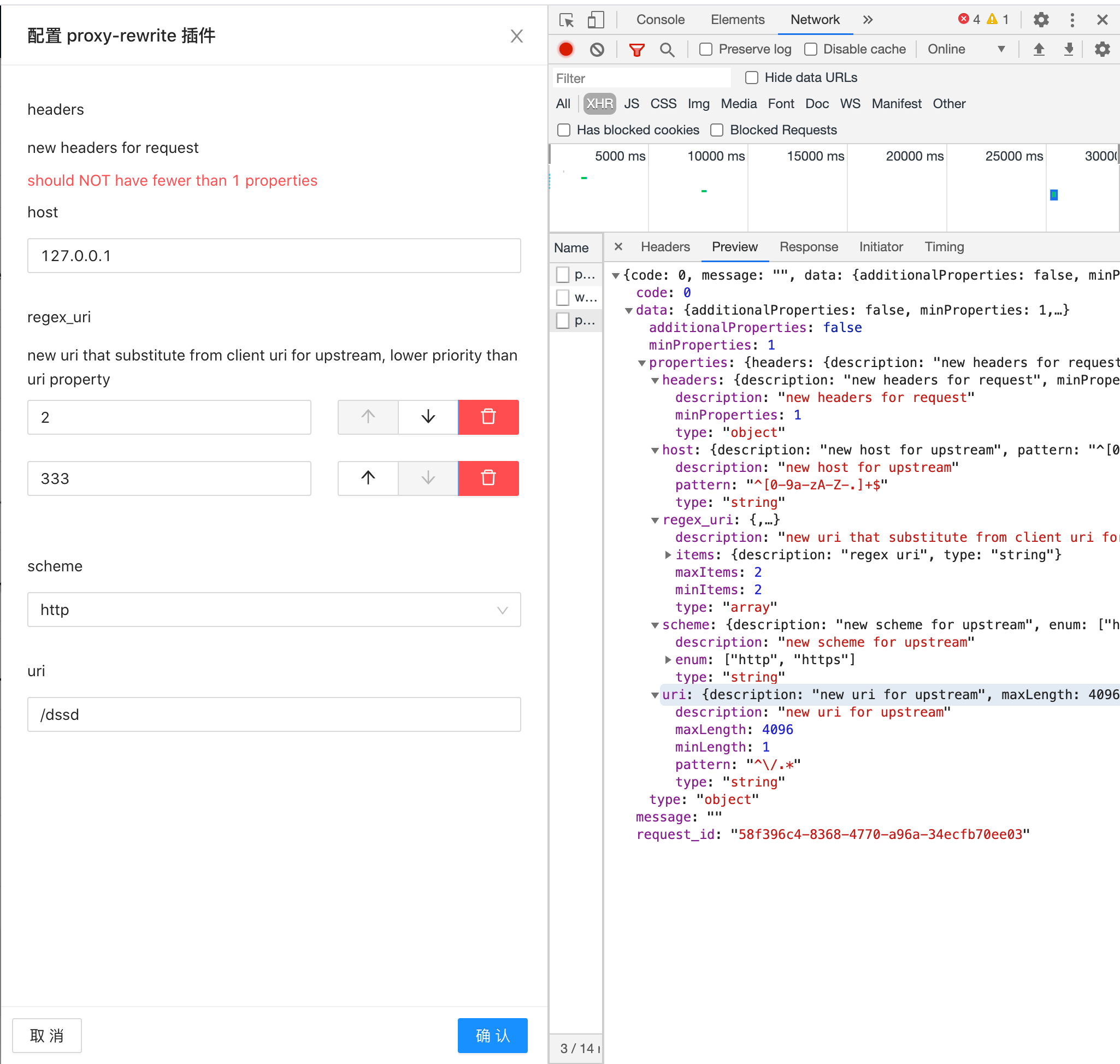
Task: Move value 2 down with arrow button
Action: (x=427, y=417)
